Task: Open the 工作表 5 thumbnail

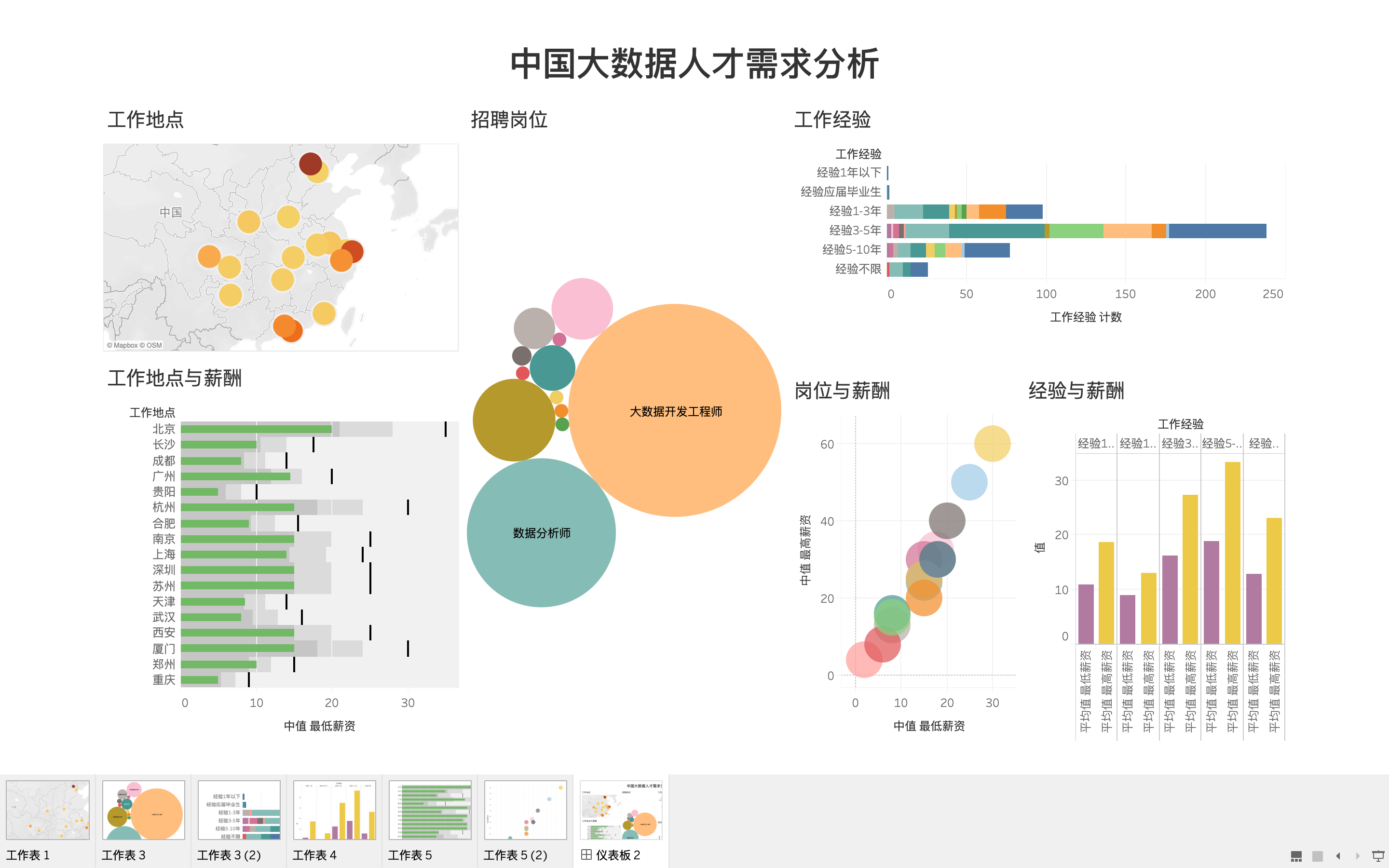Action: coord(430,811)
